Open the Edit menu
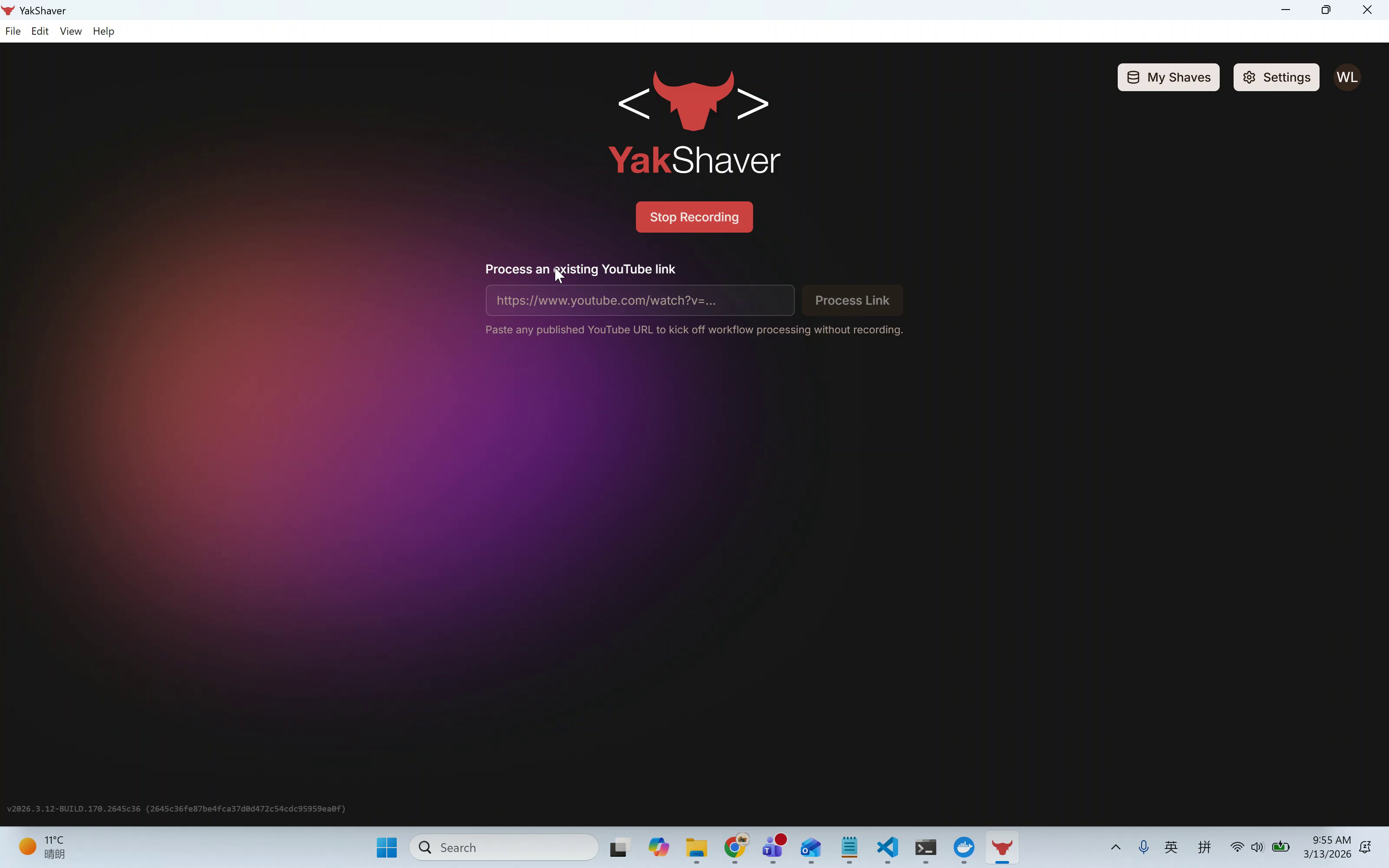The image size is (1389, 868). (x=39, y=31)
